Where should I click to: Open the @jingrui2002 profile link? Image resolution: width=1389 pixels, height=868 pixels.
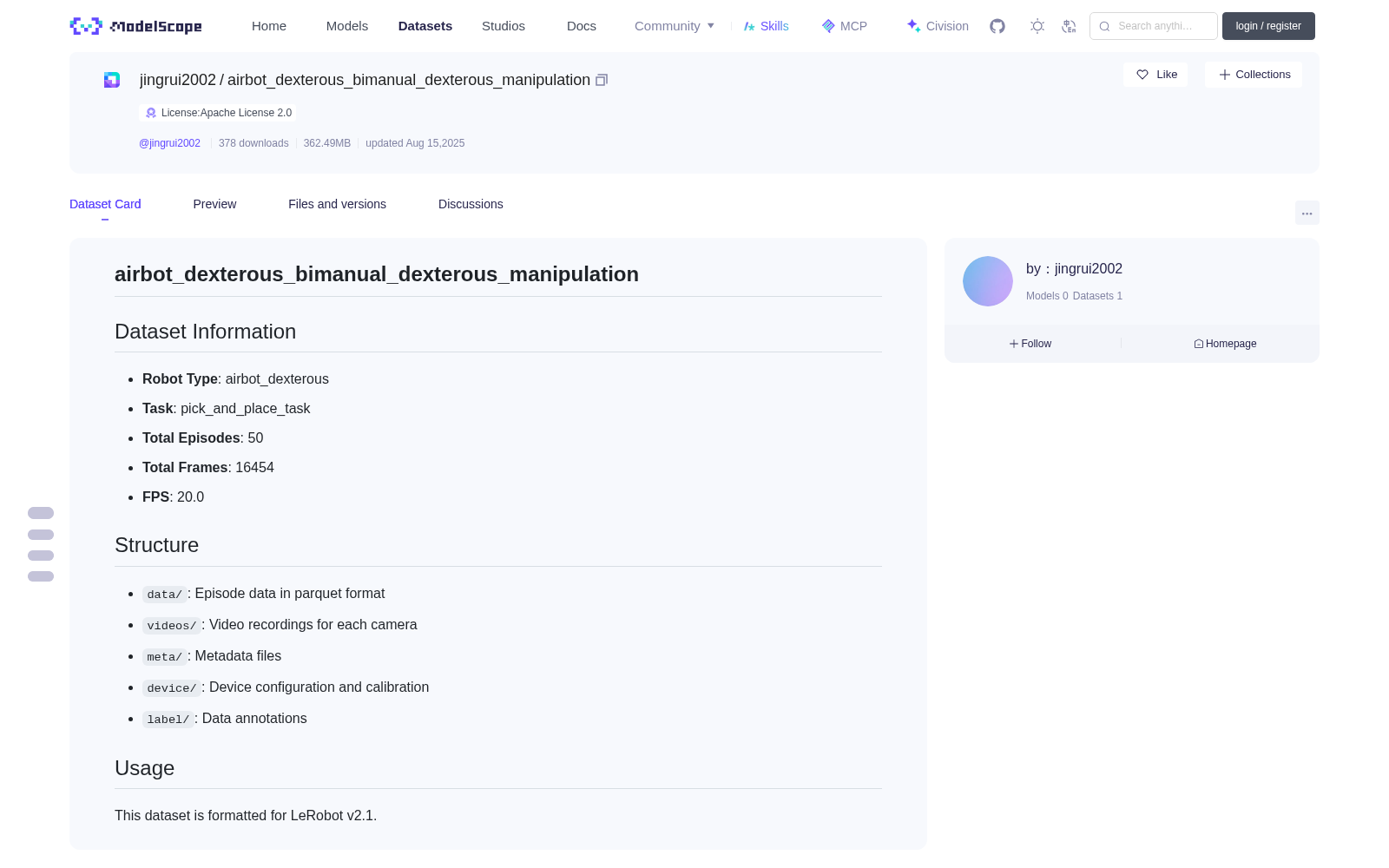click(169, 143)
